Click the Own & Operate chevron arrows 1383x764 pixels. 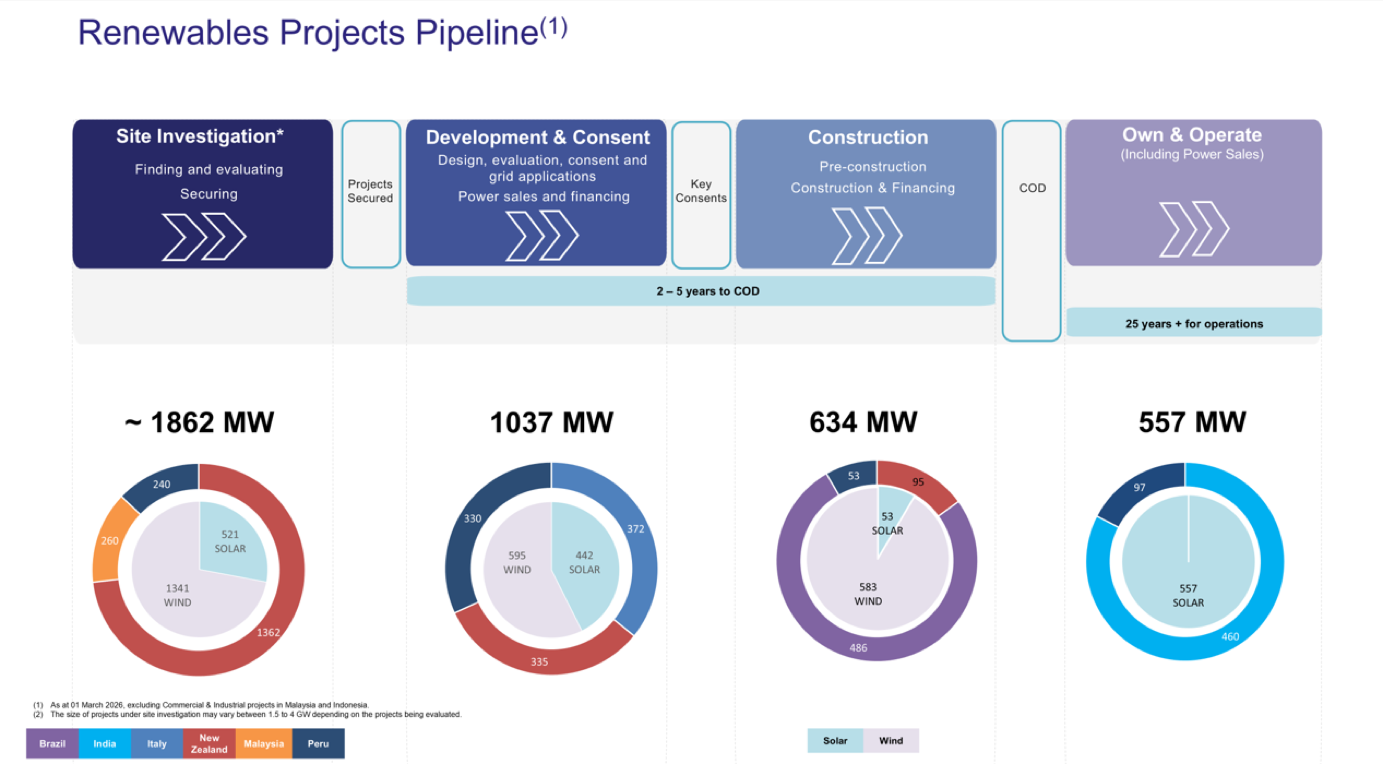[1193, 228]
